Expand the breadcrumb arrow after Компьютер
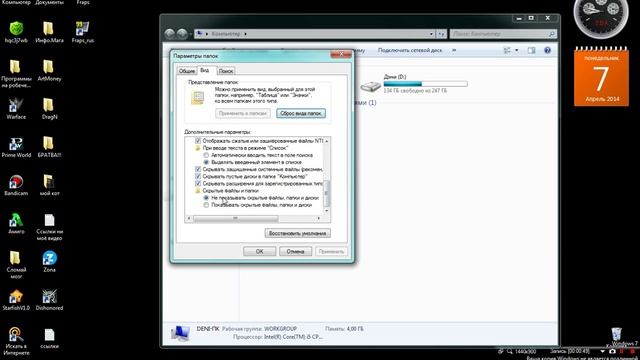Viewport: 640px width, 360px height. [x=245, y=34]
